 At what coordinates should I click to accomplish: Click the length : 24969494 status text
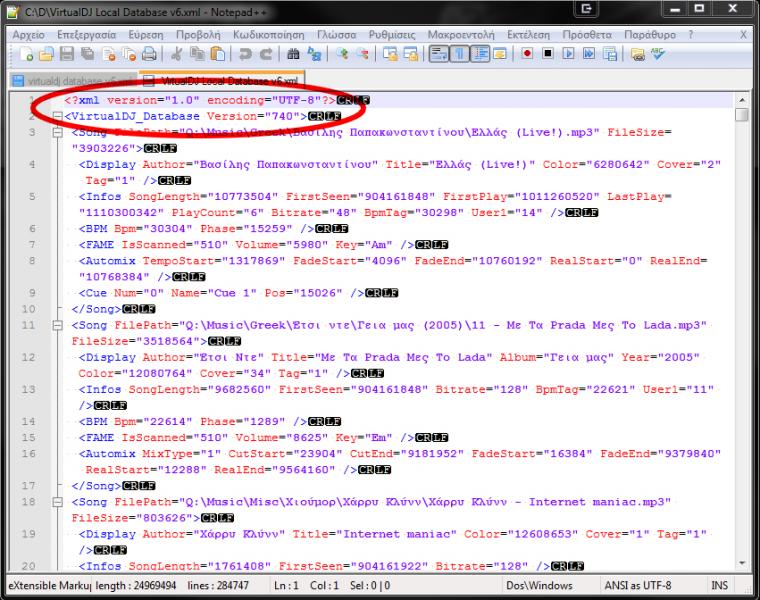coord(136,585)
